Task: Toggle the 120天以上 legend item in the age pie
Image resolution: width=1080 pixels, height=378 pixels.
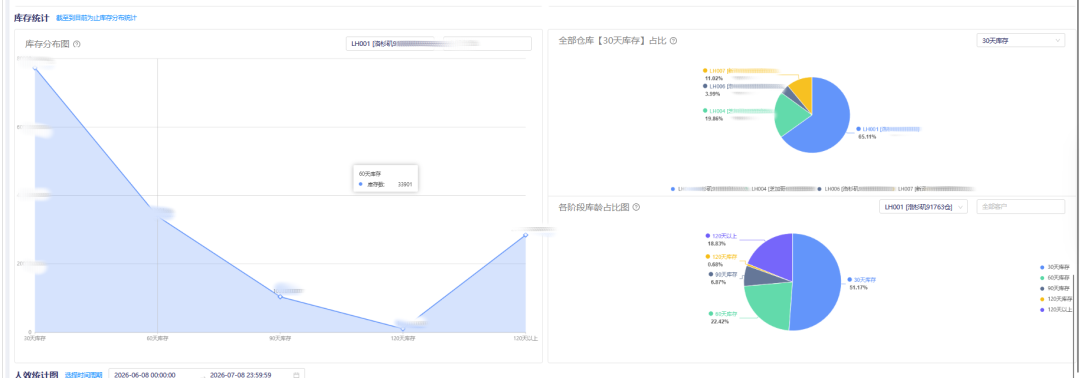Action: [1055, 310]
